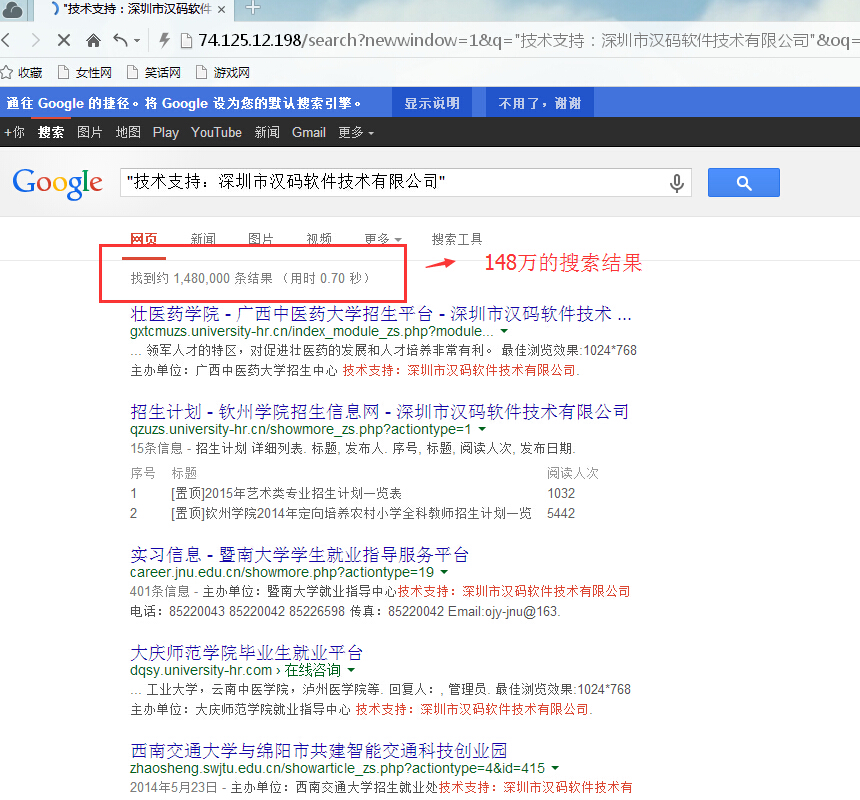
Task: Expand the arrow beside the qzuzs.university-hr.cn URL
Action: click(482, 429)
